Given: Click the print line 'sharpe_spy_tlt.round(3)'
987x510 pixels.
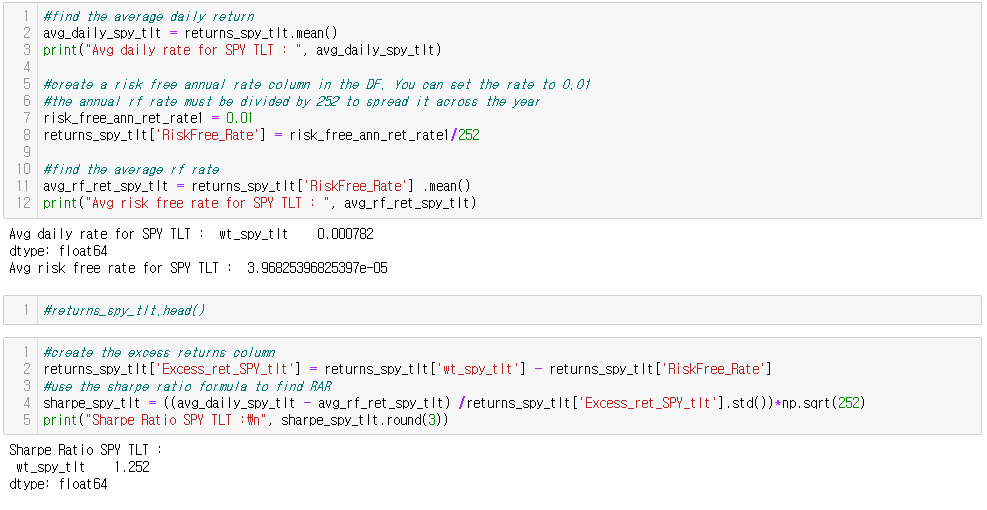Looking at the screenshot, I should pos(246,420).
